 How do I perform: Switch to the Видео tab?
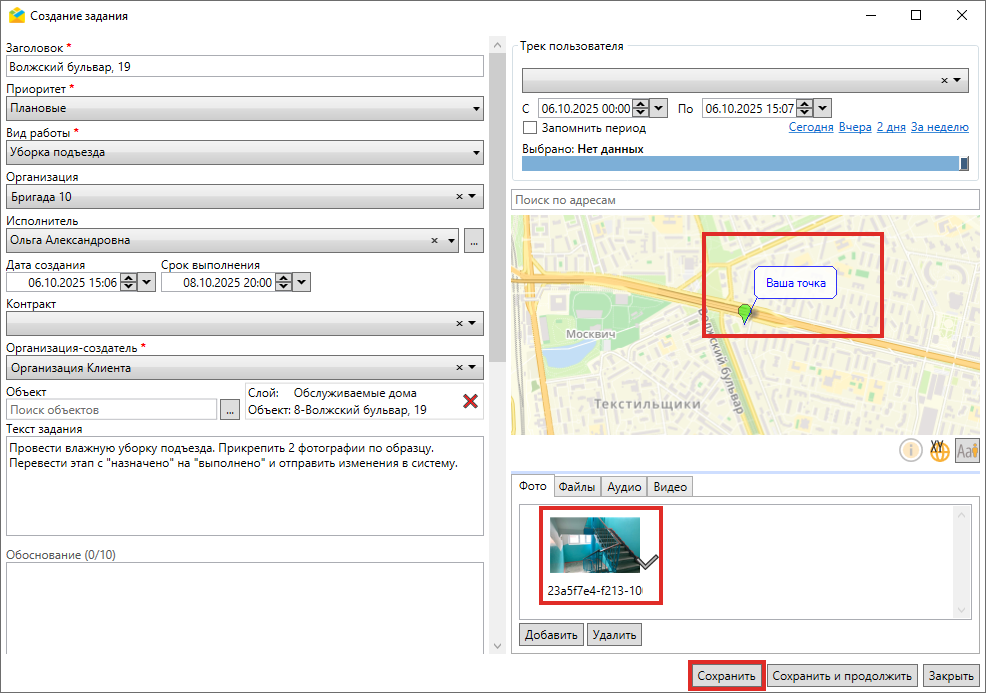pyautogui.click(x=670, y=487)
